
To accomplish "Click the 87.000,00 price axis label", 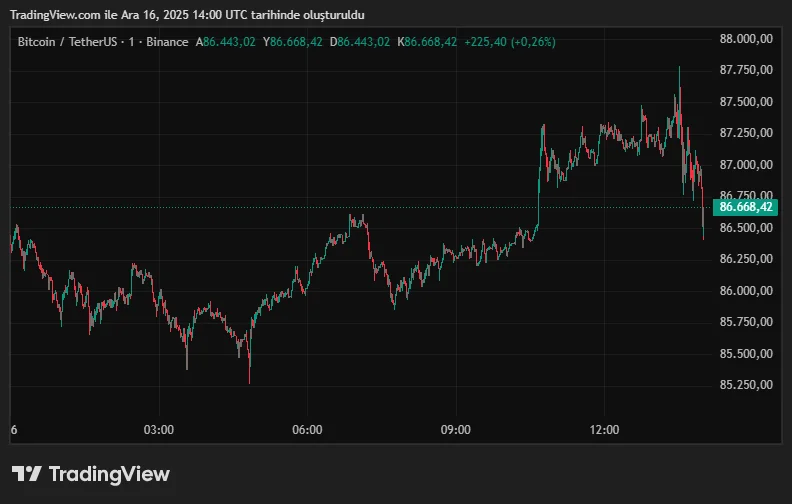I will pyautogui.click(x=746, y=164).
